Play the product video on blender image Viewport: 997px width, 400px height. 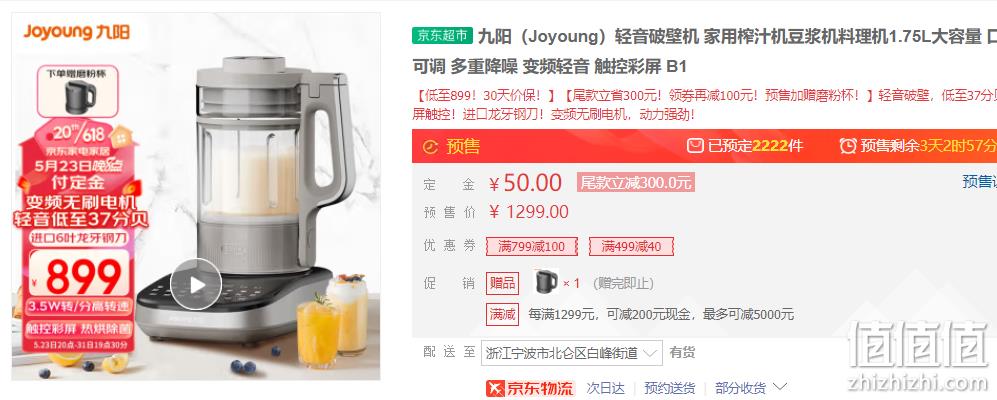[x=196, y=284]
